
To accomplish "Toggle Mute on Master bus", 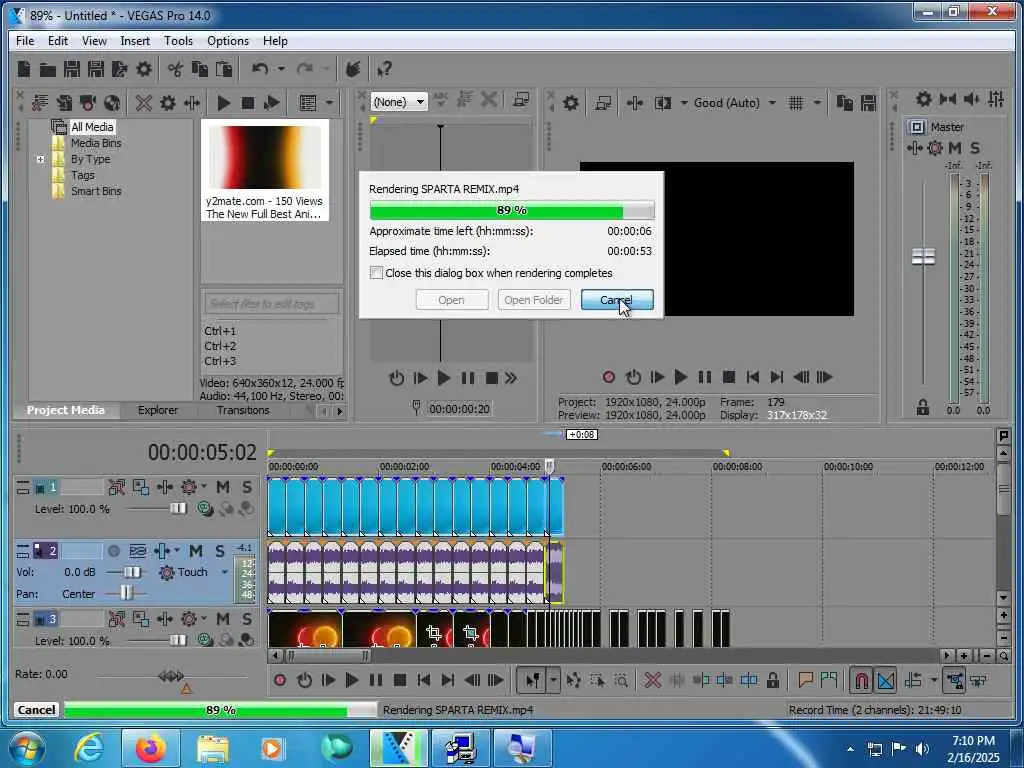I will (955, 148).
